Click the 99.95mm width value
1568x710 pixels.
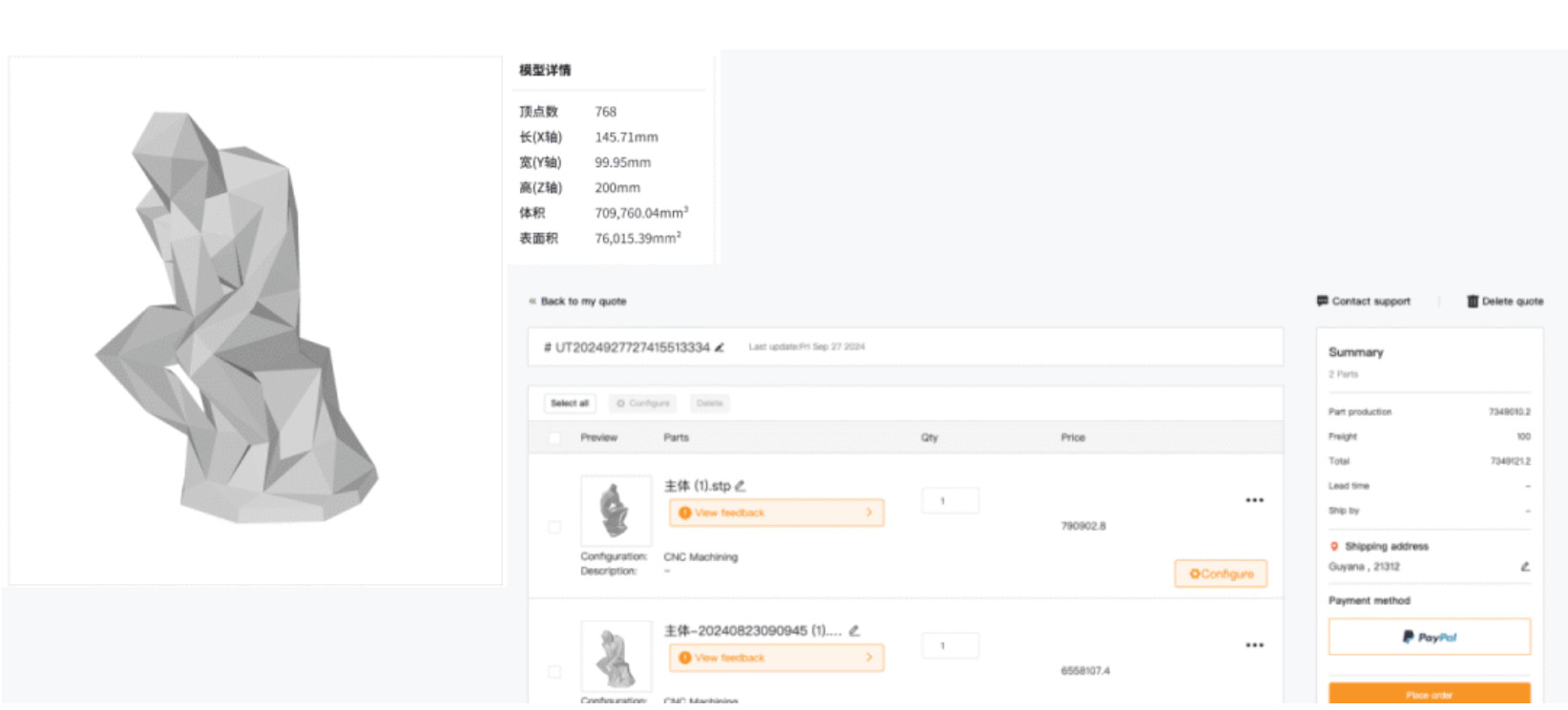[622, 162]
